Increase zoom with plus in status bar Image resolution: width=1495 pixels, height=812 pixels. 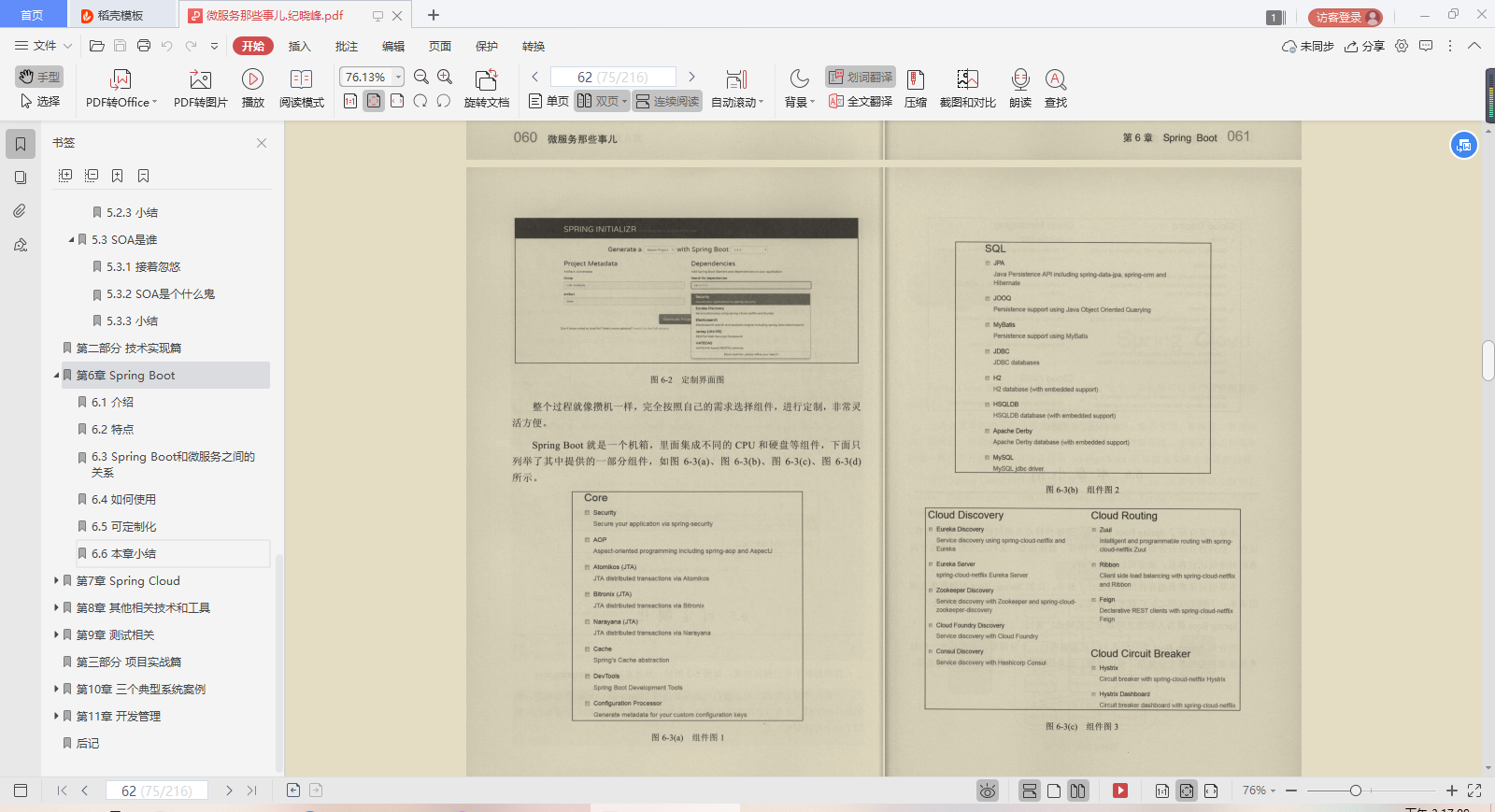1451,791
